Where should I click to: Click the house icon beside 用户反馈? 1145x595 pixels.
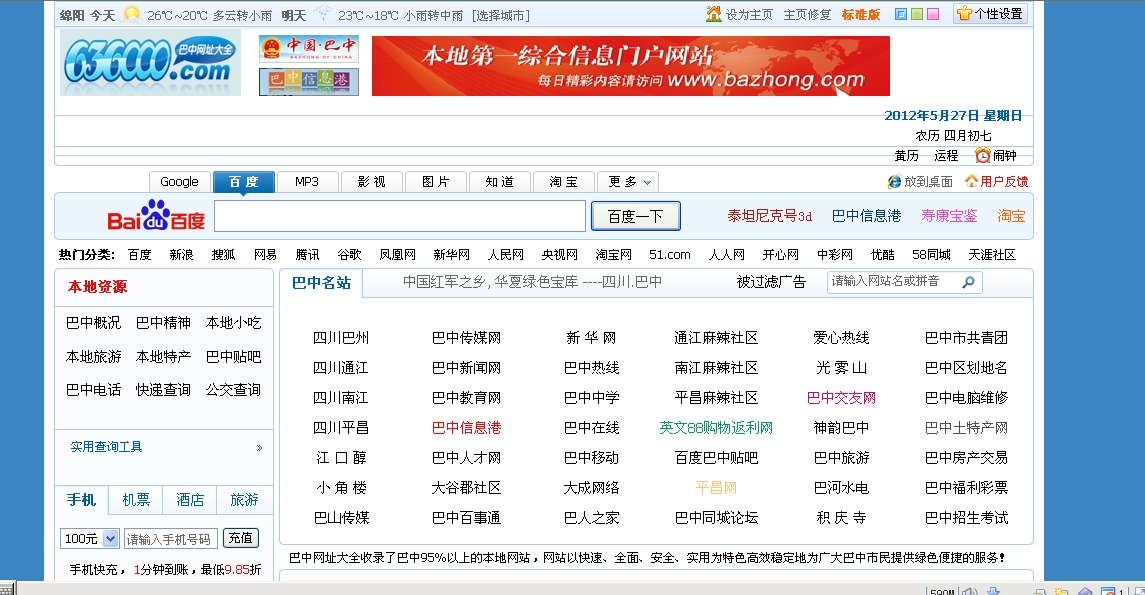coord(972,182)
